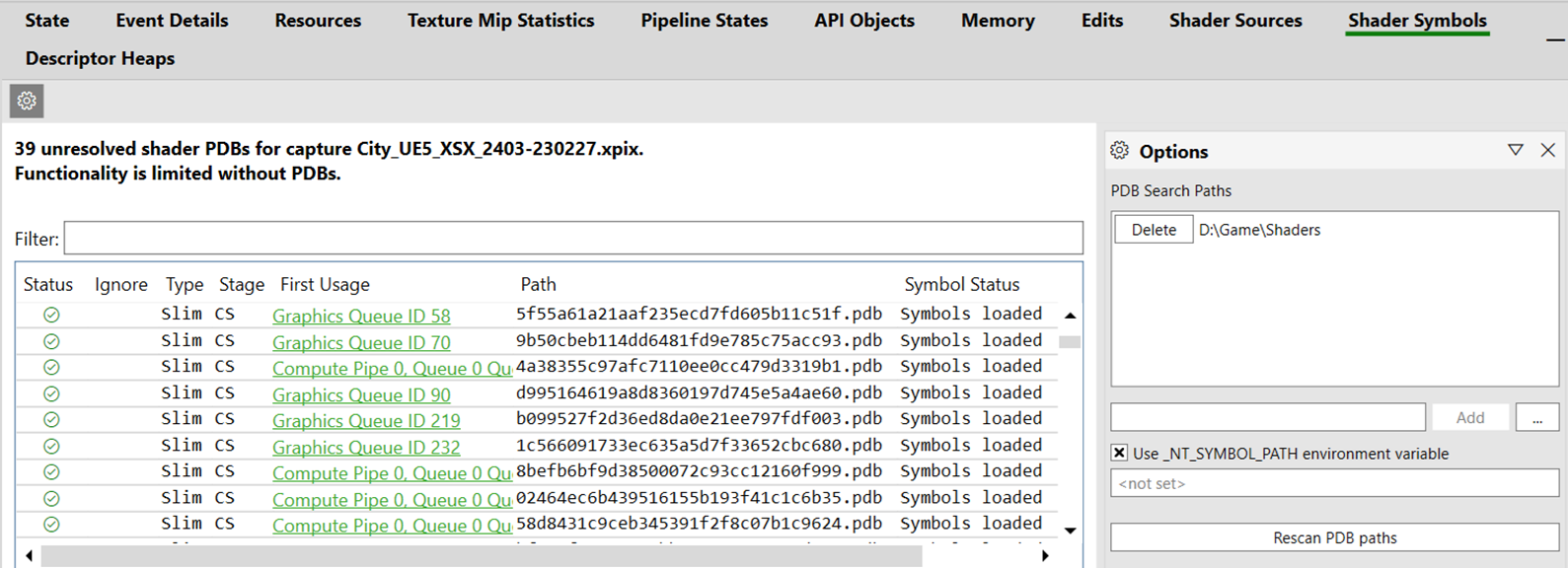This screenshot has height=568, width=1568.
Task: Click status check icon in the 4a38355c pdb row
Action: point(51,367)
